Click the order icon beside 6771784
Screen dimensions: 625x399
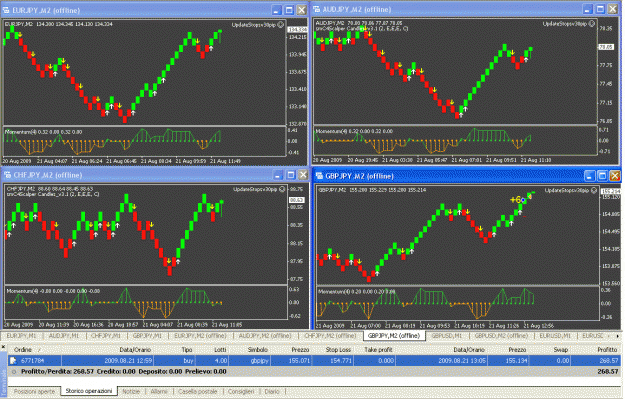pyautogui.click(x=13, y=361)
